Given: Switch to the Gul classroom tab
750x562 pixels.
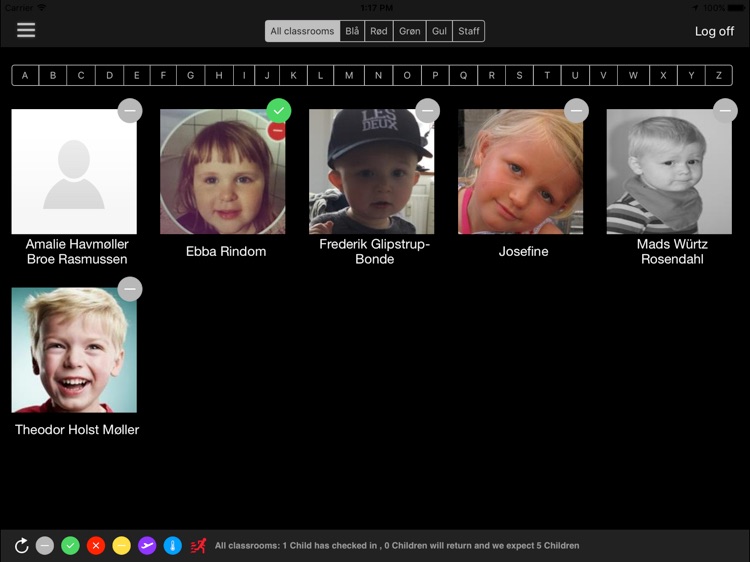Looking at the screenshot, I should click(439, 31).
